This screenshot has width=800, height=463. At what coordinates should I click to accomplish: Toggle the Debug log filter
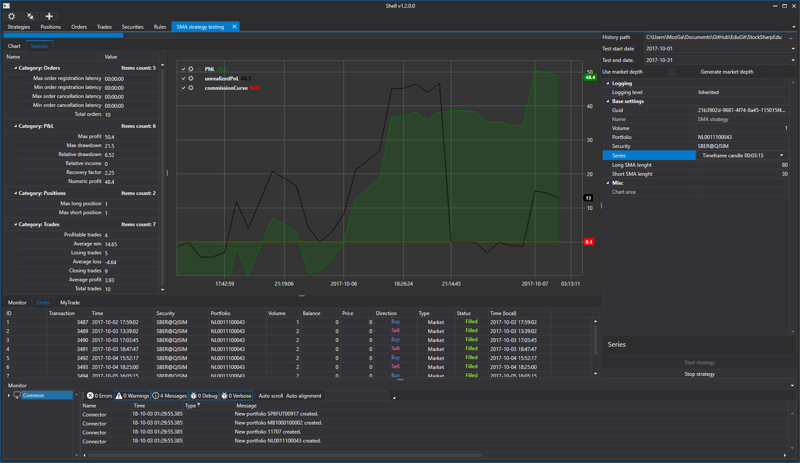click(204, 396)
